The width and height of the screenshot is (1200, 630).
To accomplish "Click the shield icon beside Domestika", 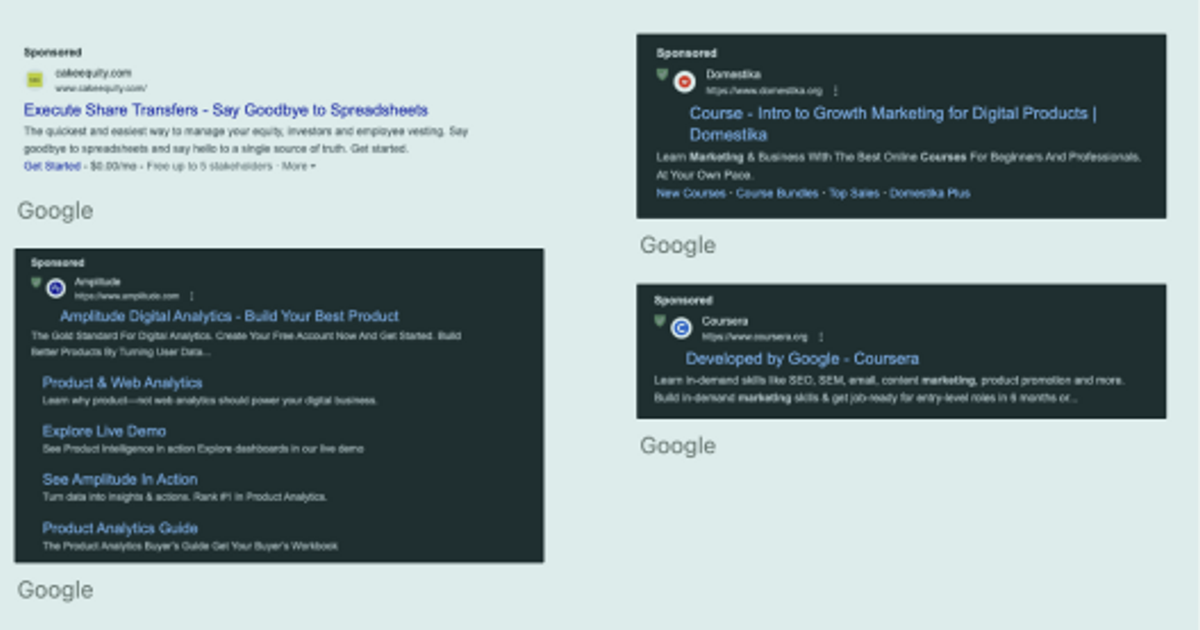I will 660,74.
